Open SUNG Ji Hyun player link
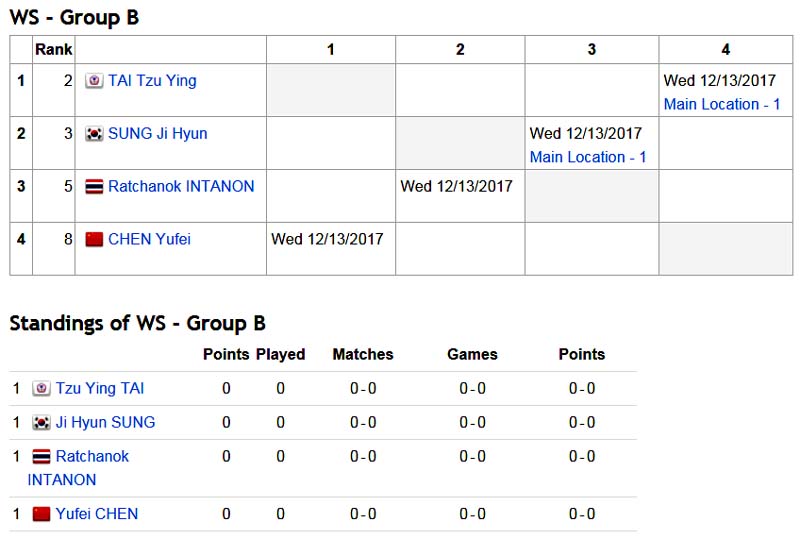800x539 pixels. [158, 134]
